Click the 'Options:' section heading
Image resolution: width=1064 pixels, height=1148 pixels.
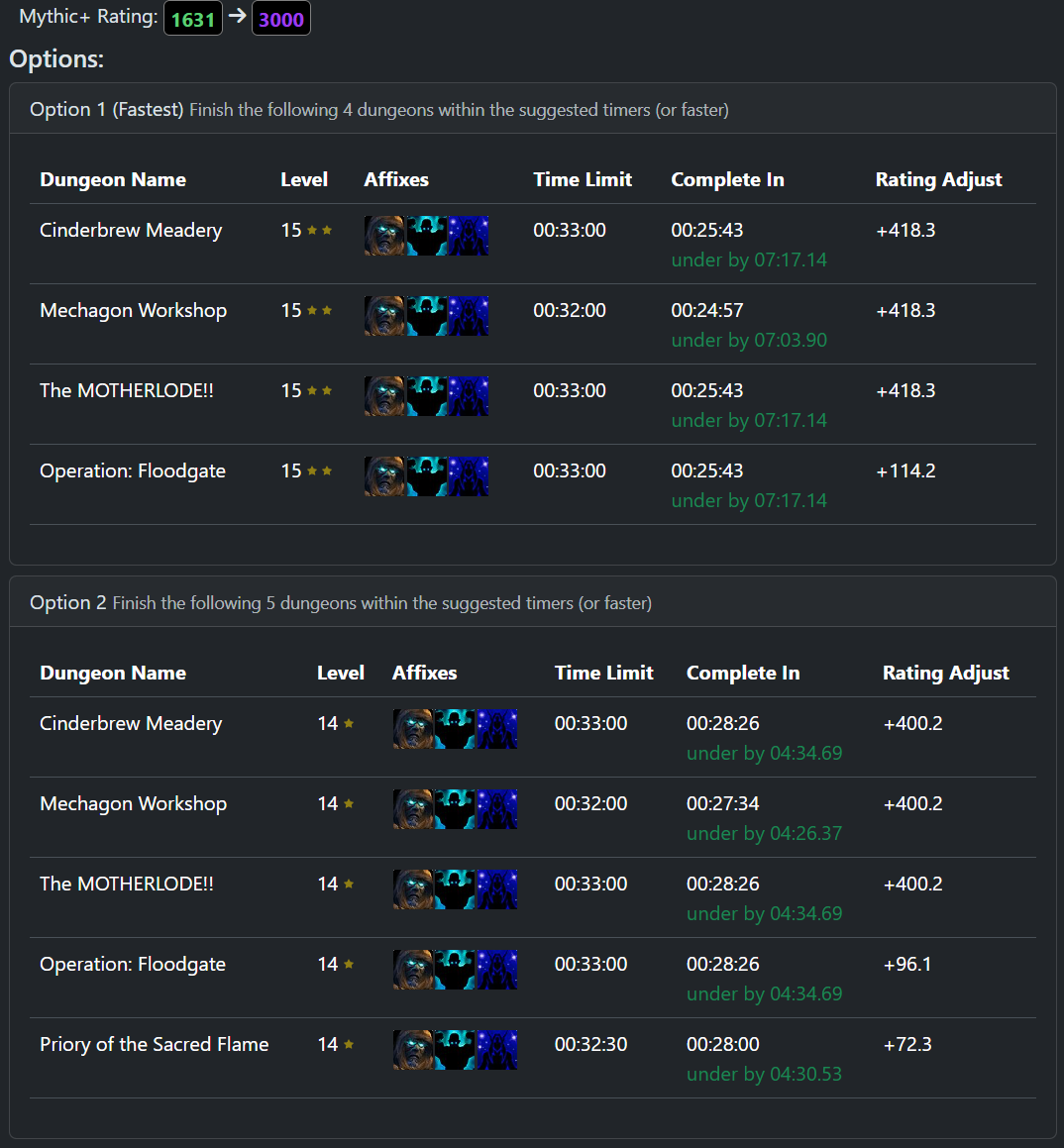56,59
